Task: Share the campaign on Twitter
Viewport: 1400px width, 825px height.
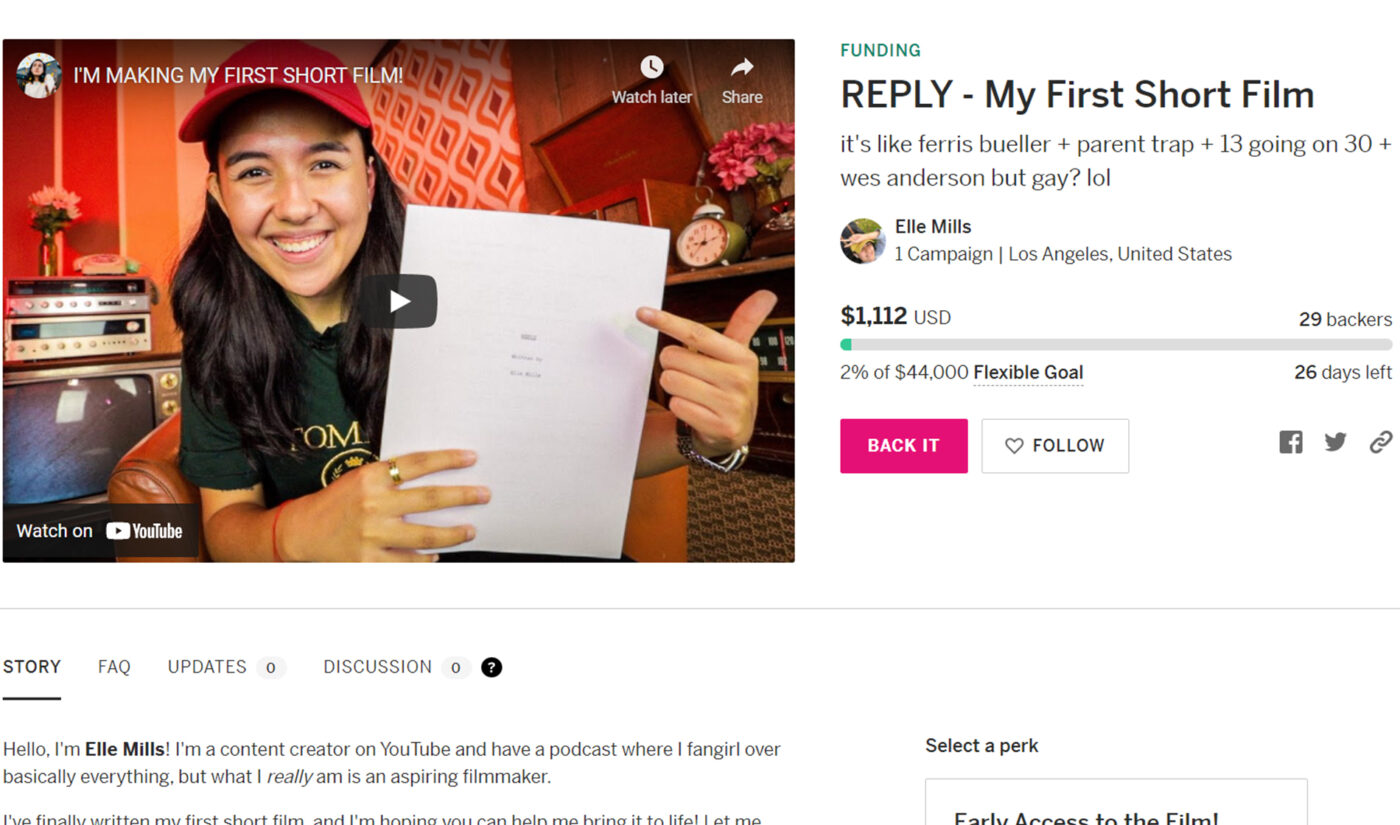Action: [1335, 441]
